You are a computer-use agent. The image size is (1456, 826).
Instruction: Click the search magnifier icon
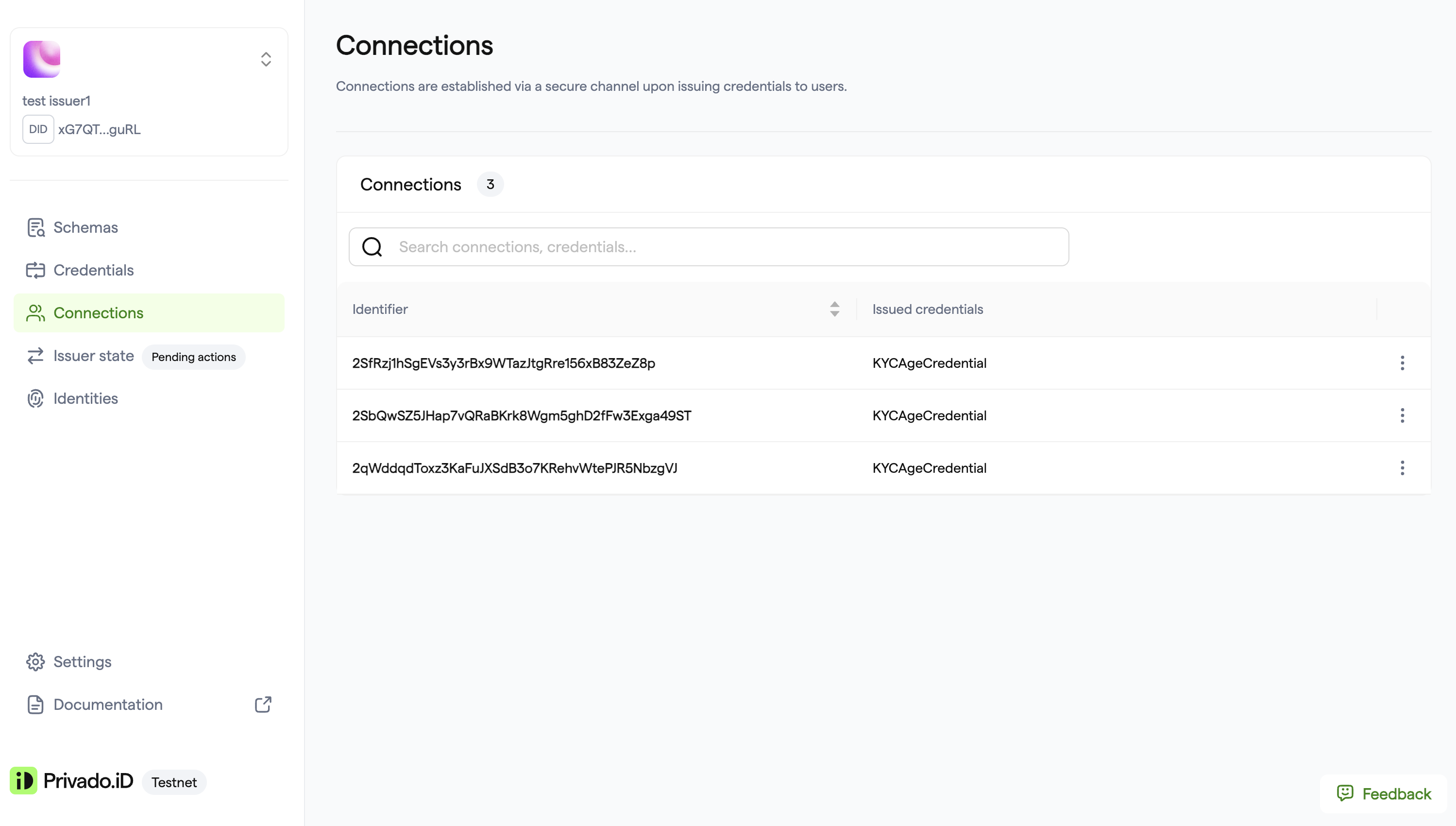(x=372, y=247)
